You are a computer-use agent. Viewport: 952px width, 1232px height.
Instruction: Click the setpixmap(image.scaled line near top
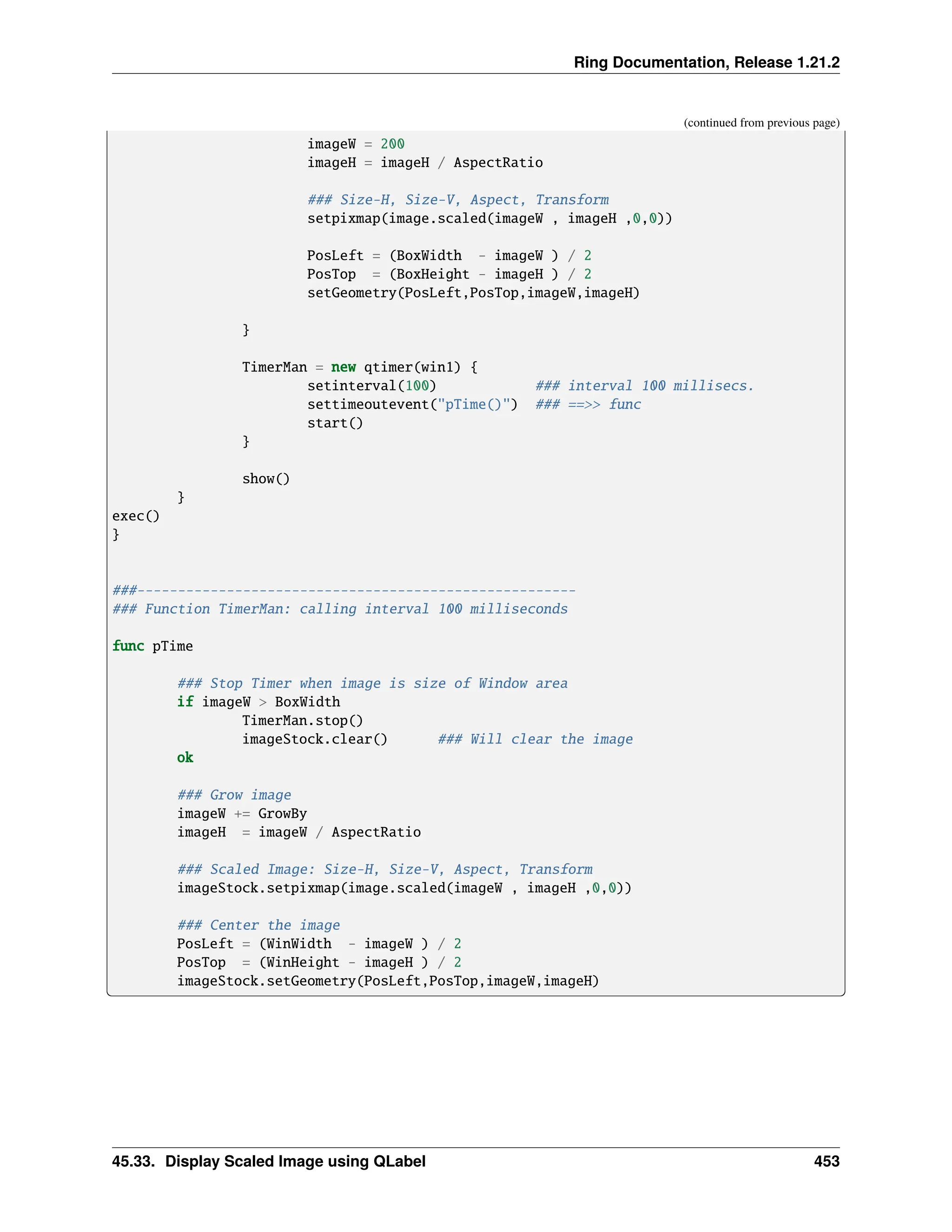tap(489, 219)
